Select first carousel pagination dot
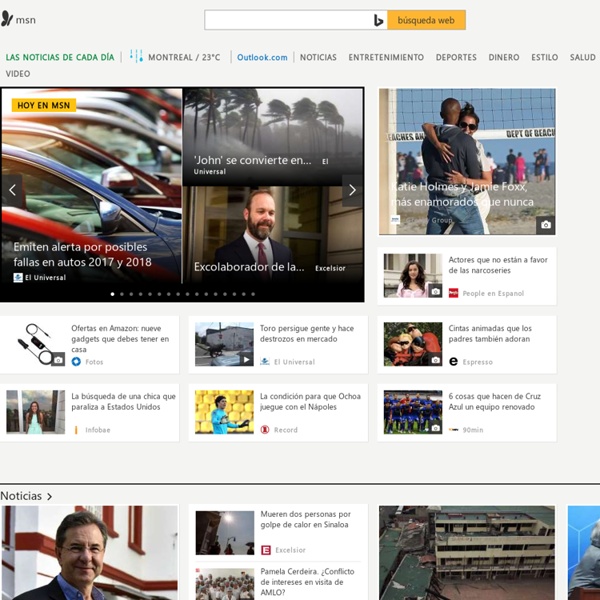The width and height of the screenshot is (600, 600). click(111, 294)
